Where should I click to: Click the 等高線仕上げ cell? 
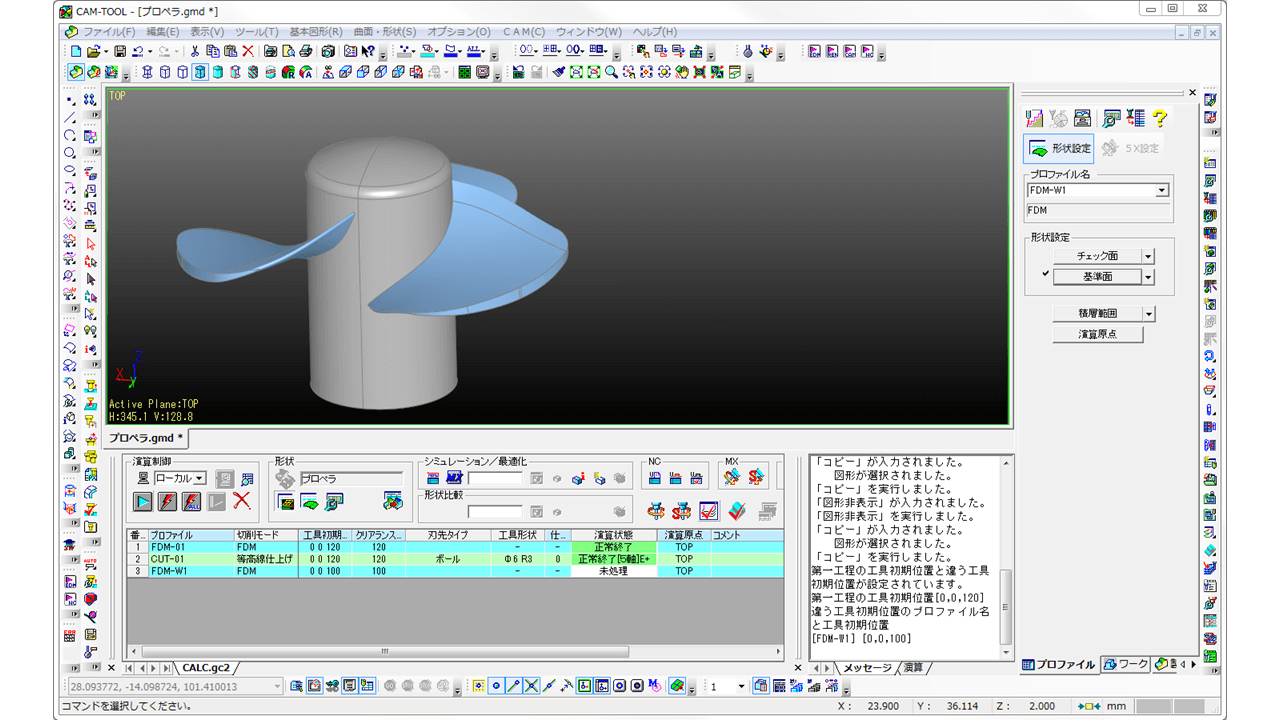click(265, 559)
